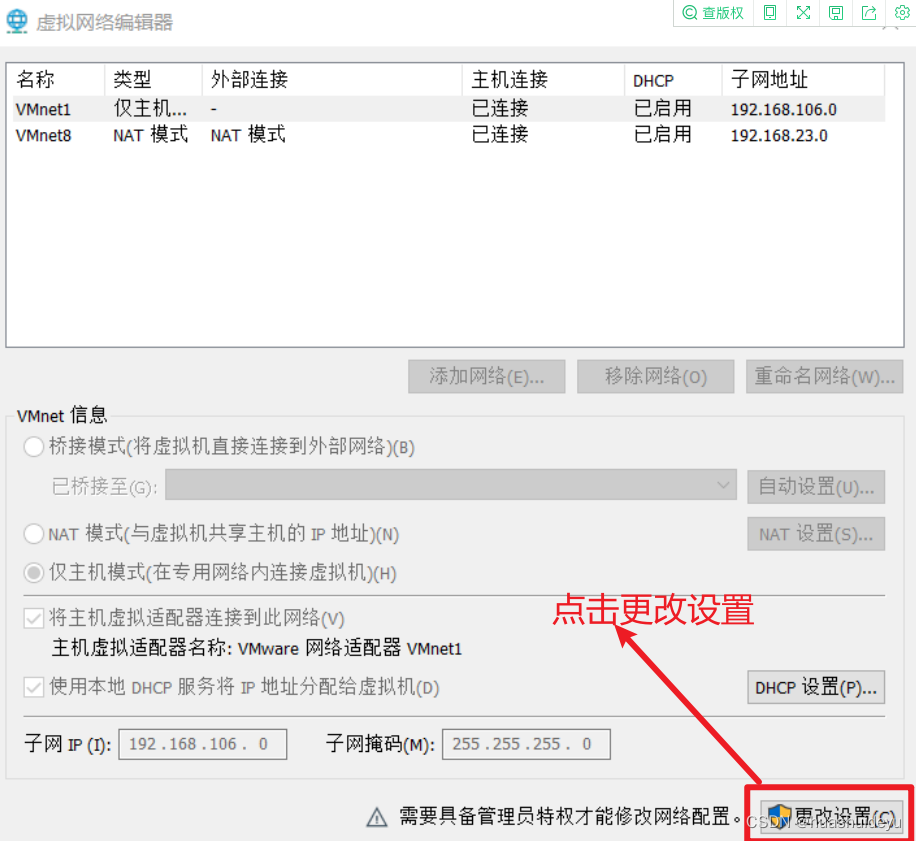Click the 重命名网络(W)... button
Screen dimensions: 916x841
point(824,377)
